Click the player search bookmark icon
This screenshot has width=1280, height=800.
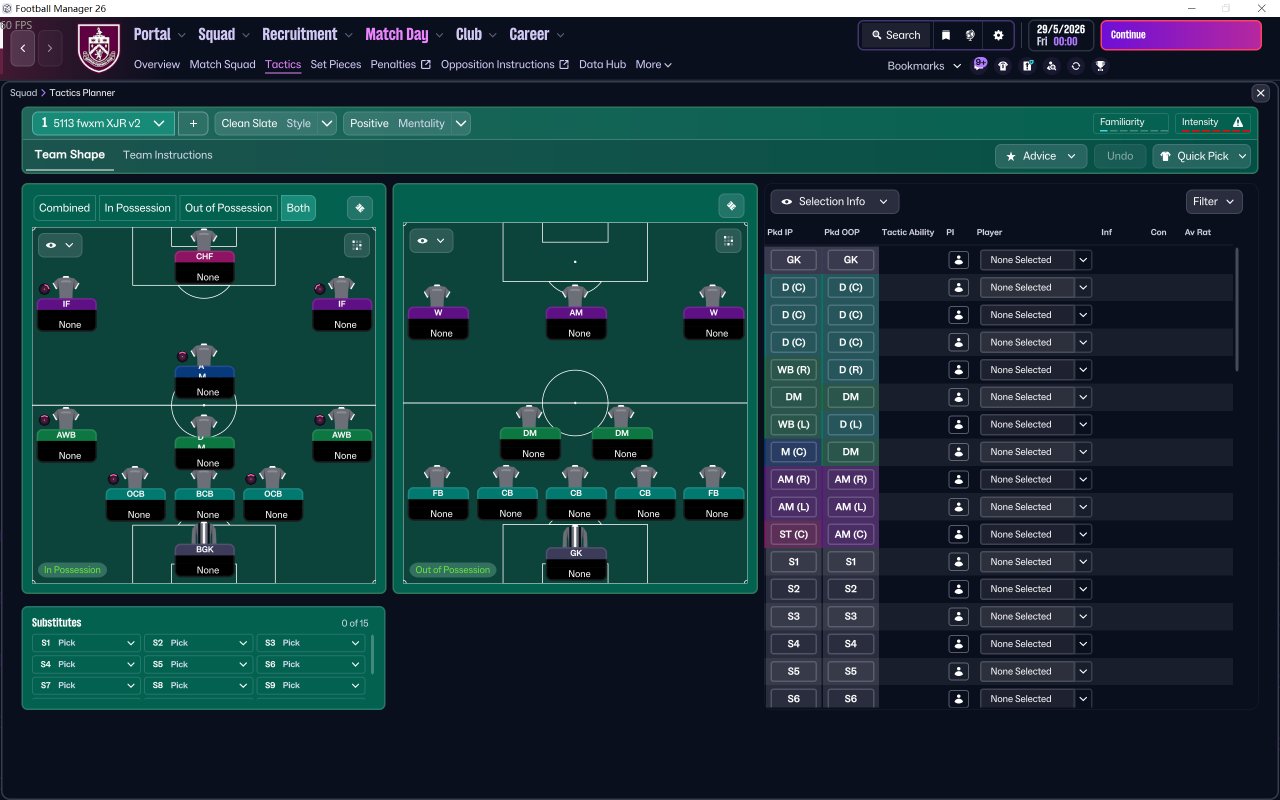point(1051,66)
